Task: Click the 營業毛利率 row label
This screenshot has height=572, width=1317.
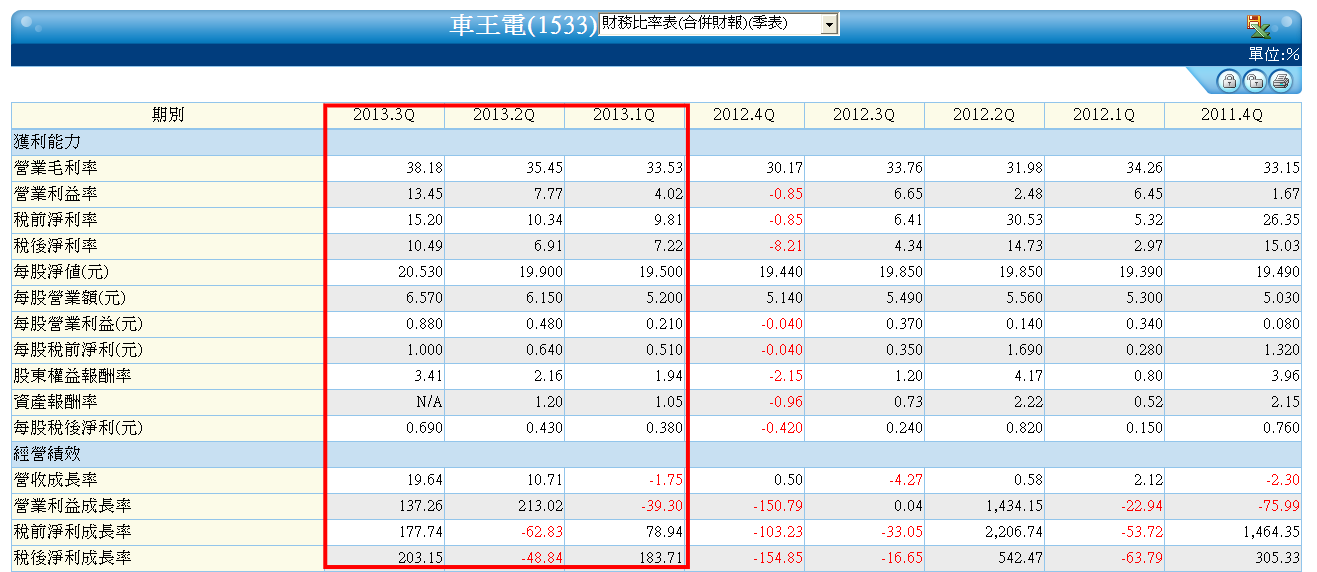Action: point(55,167)
